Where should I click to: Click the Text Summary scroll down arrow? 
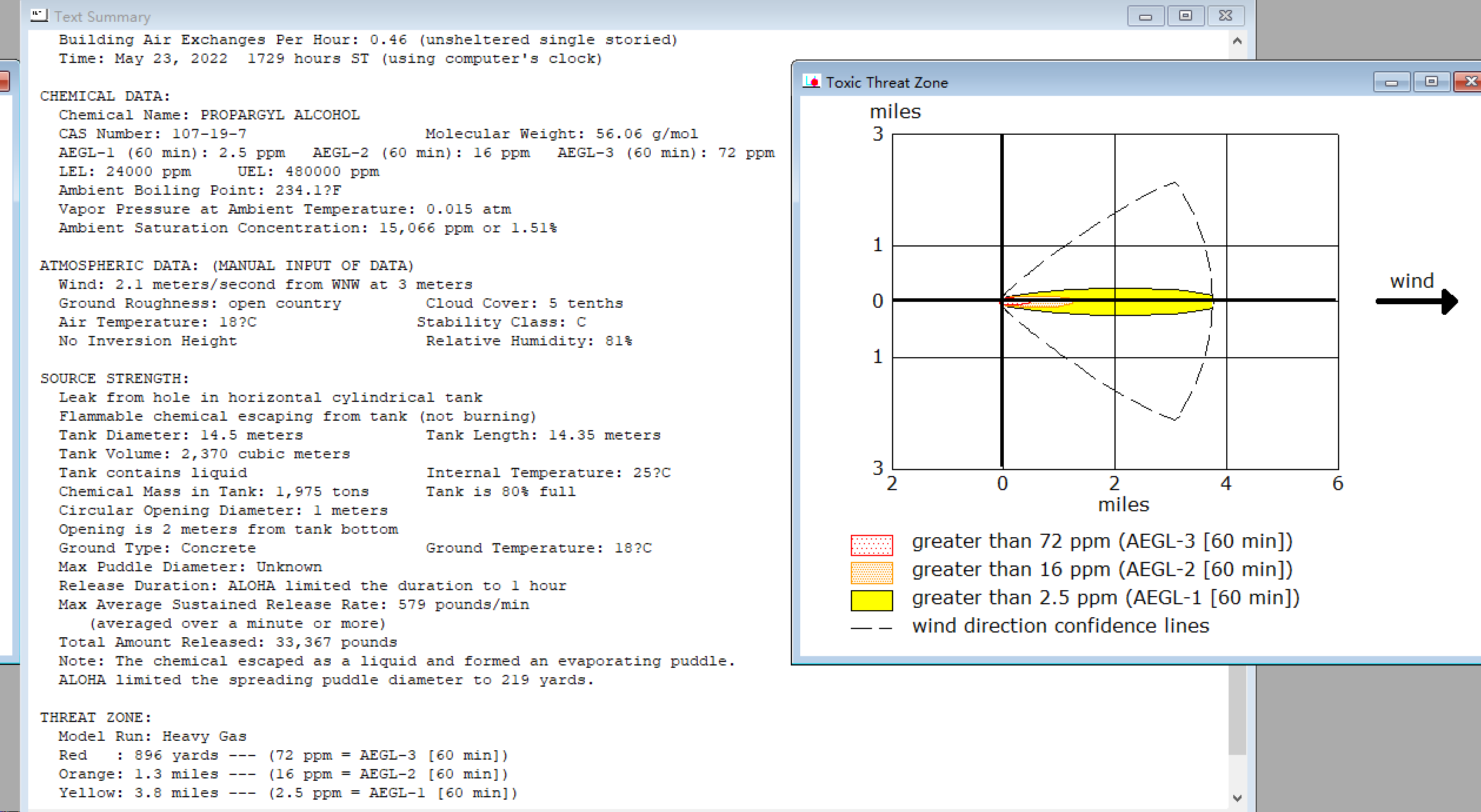[x=1237, y=798]
